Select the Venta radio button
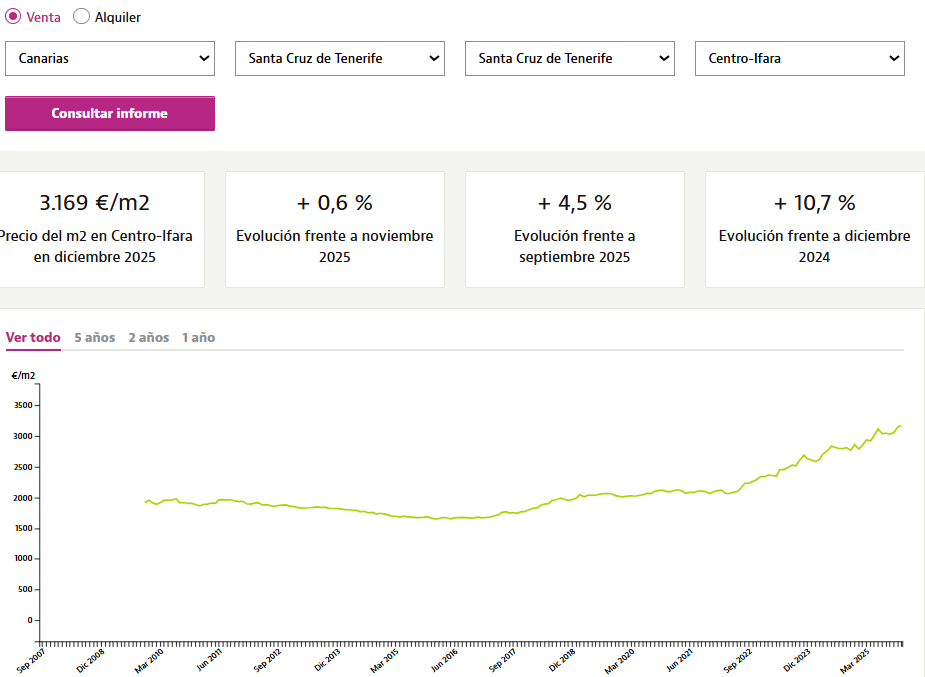Screen dimensions: 925x677 [14, 17]
